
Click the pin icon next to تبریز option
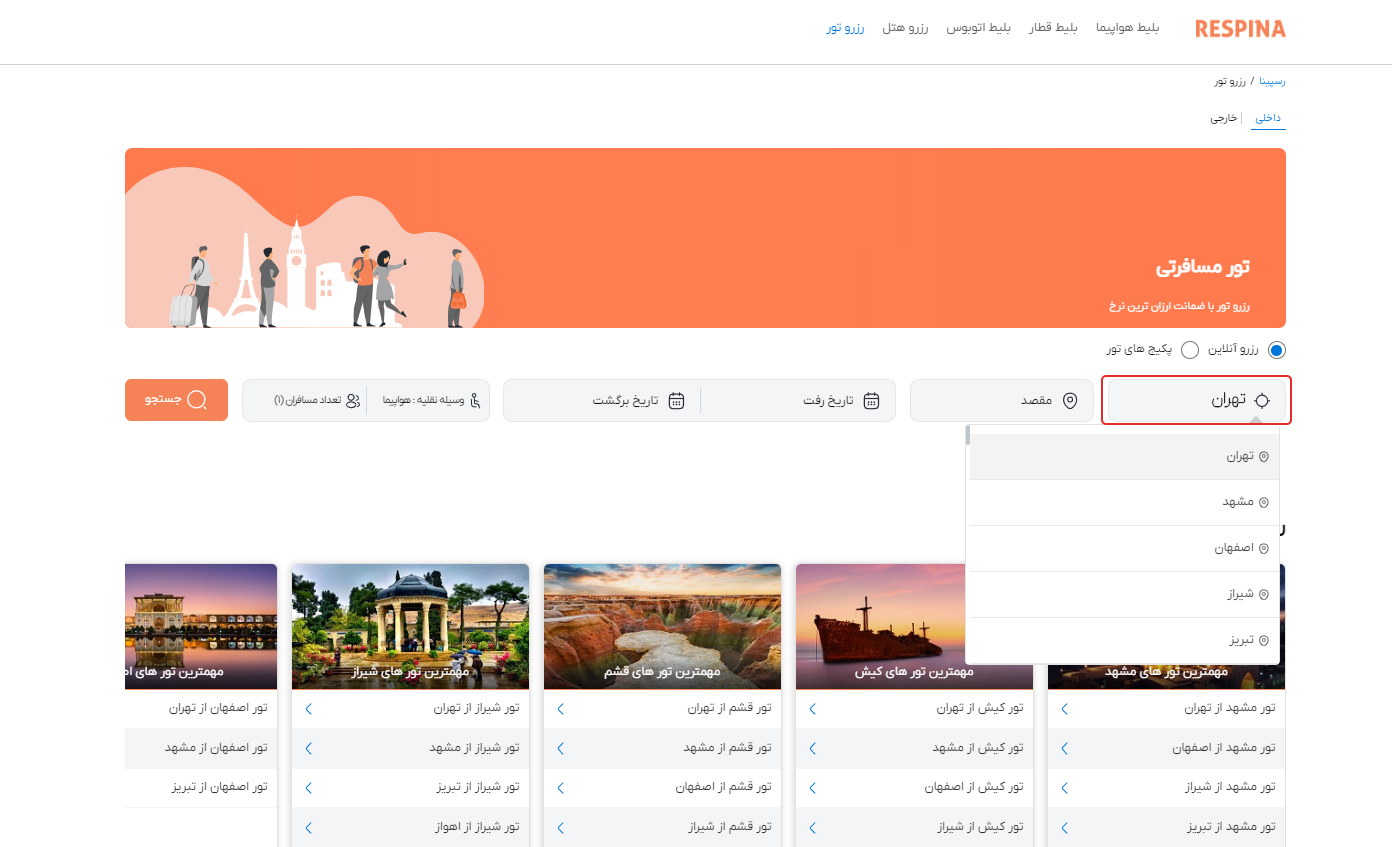(1263, 638)
